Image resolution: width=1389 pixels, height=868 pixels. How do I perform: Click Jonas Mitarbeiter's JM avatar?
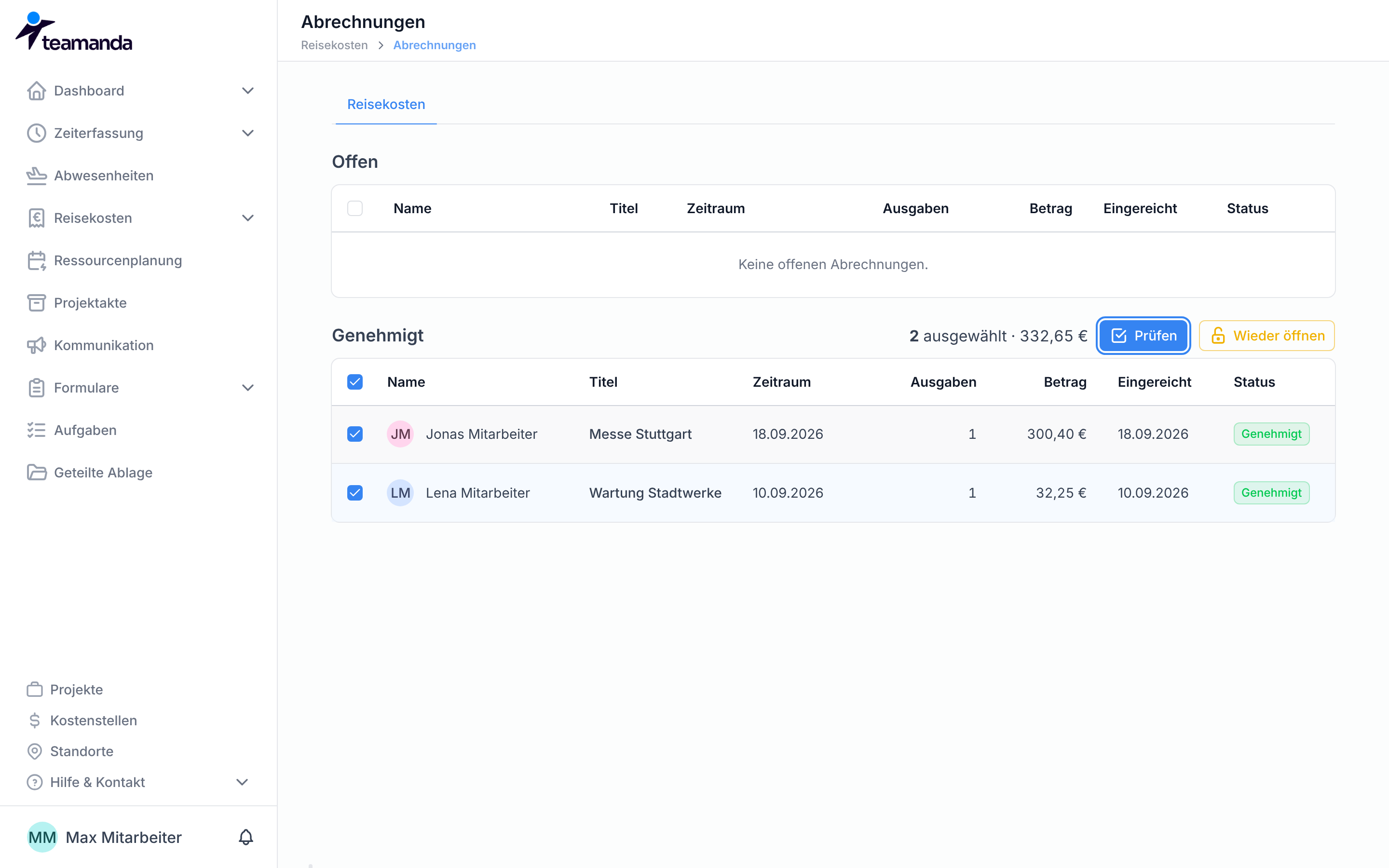pyautogui.click(x=400, y=434)
